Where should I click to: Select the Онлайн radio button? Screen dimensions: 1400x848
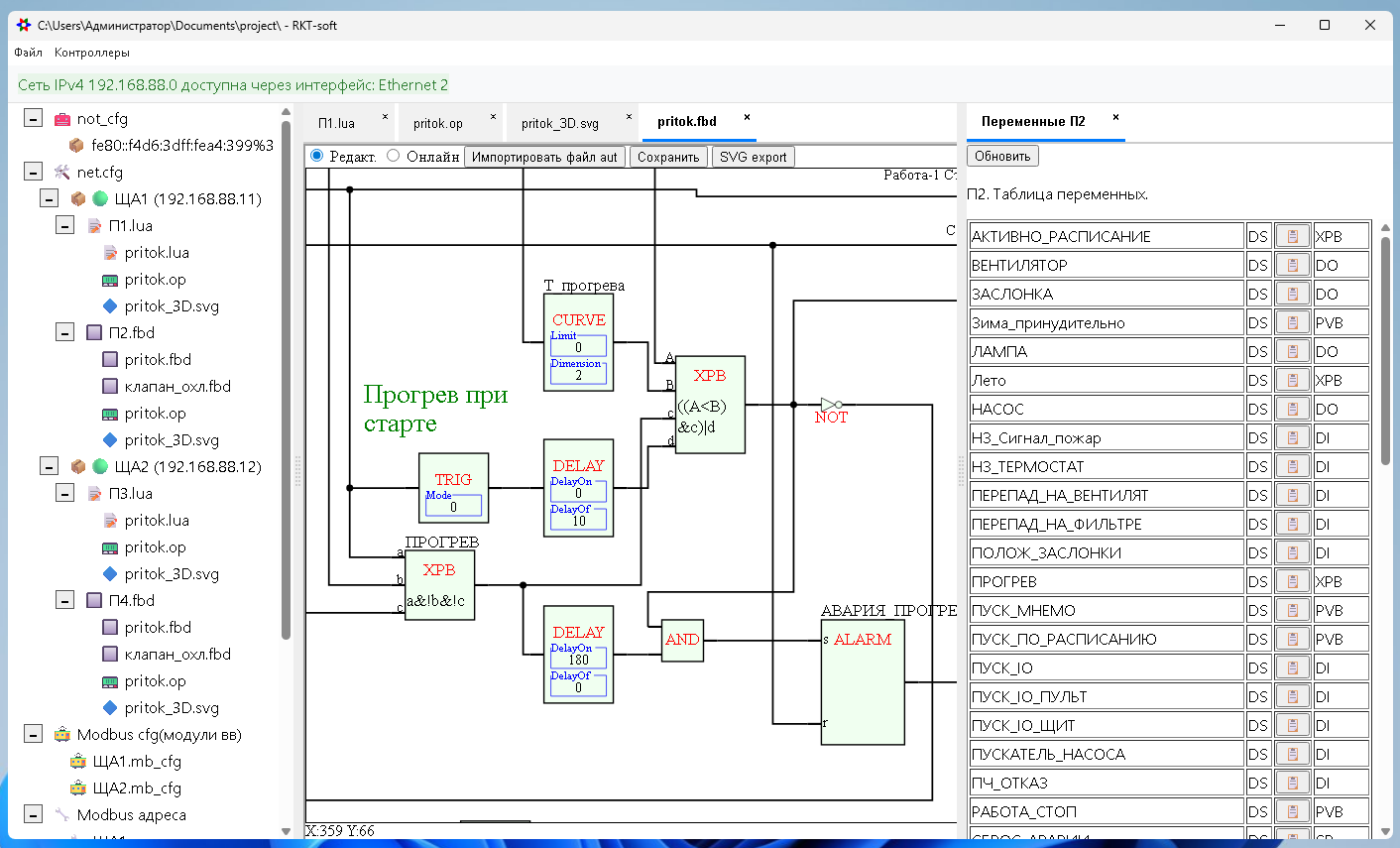click(394, 156)
